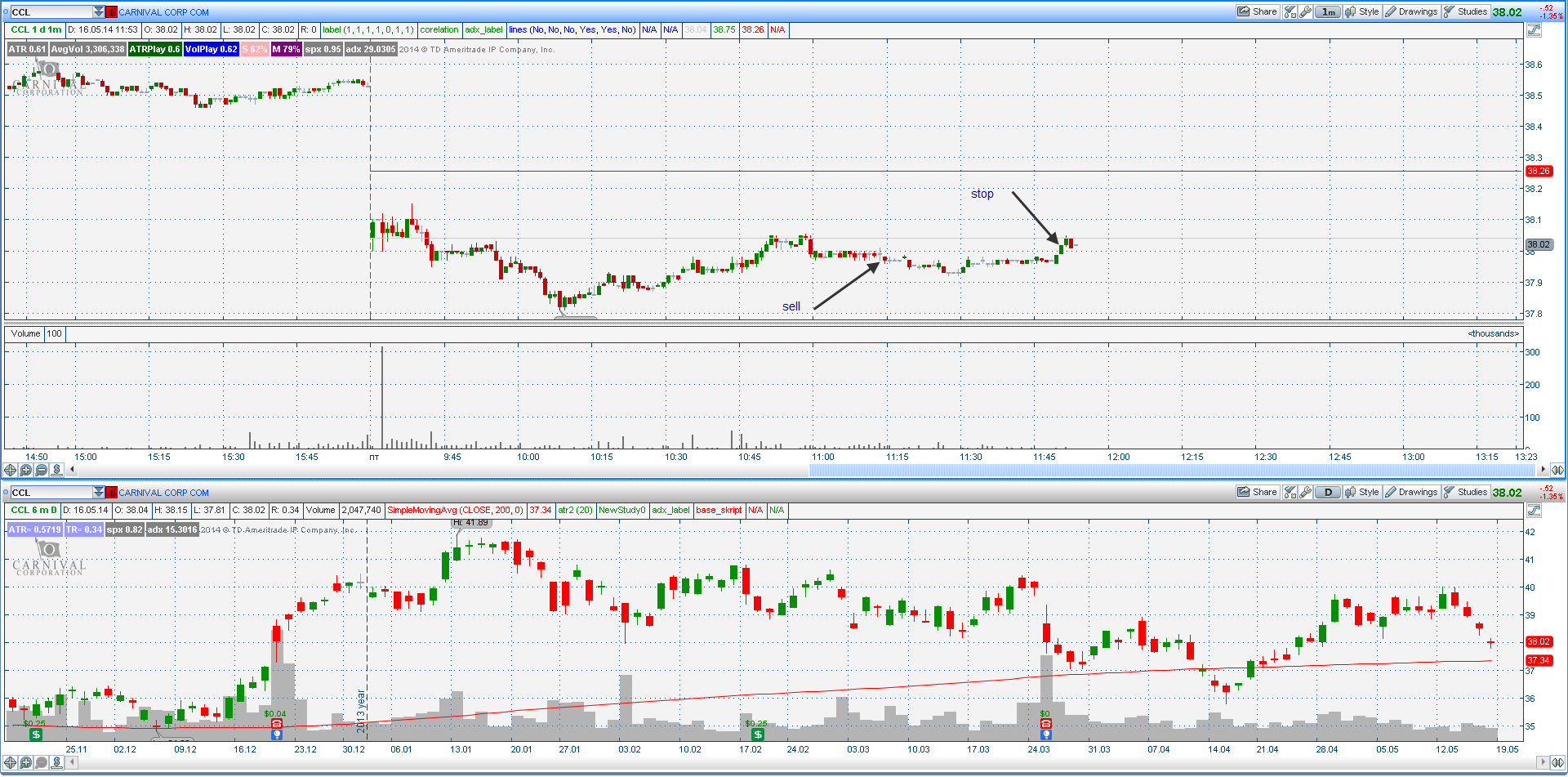The width and height of the screenshot is (1568, 777).
Task: Click upper chart horizontal scrollbar thumb
Action: (1173, 469)
